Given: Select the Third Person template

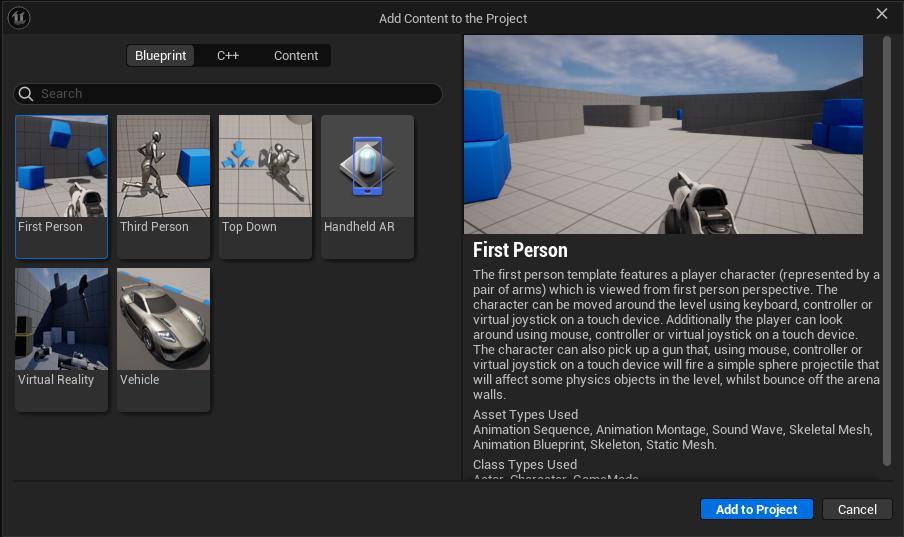Looking at the screenshot, I should 164,186.
